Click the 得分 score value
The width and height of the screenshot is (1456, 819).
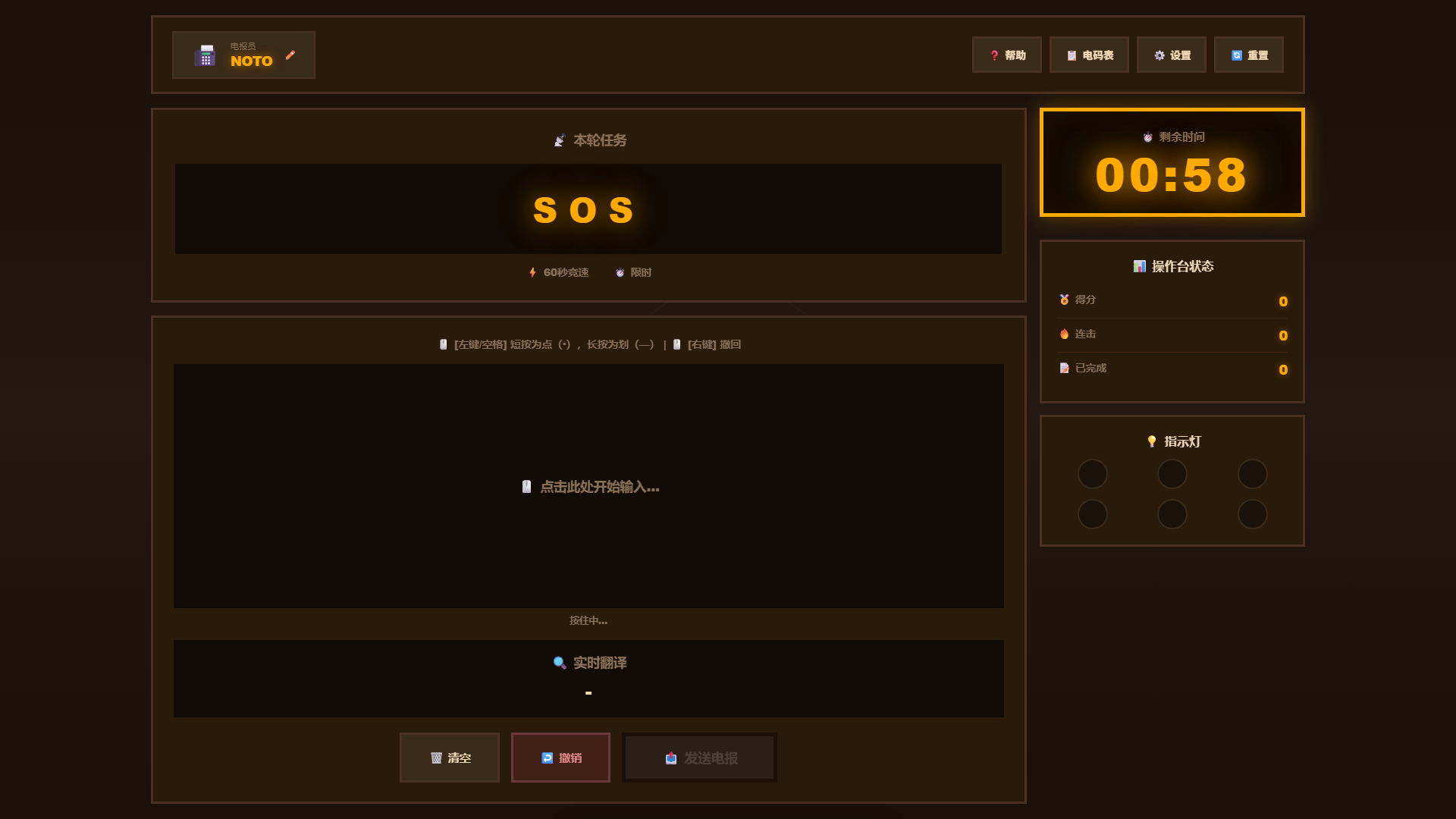tap(1283, 301)
